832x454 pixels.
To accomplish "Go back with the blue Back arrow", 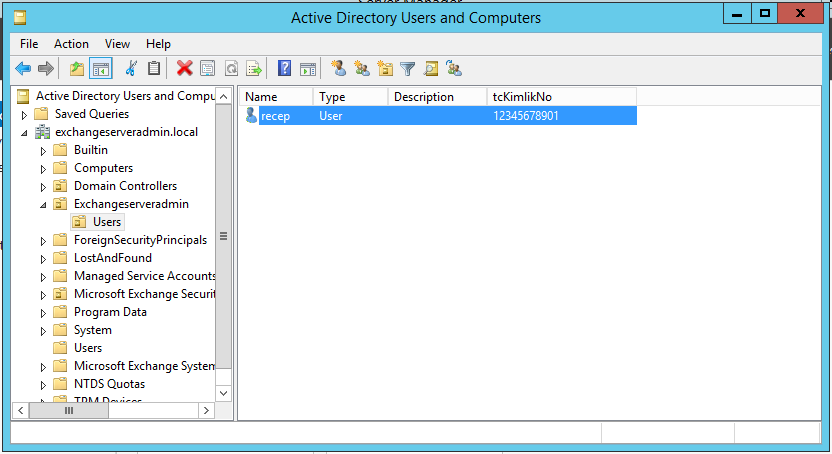I will (23, 68).
